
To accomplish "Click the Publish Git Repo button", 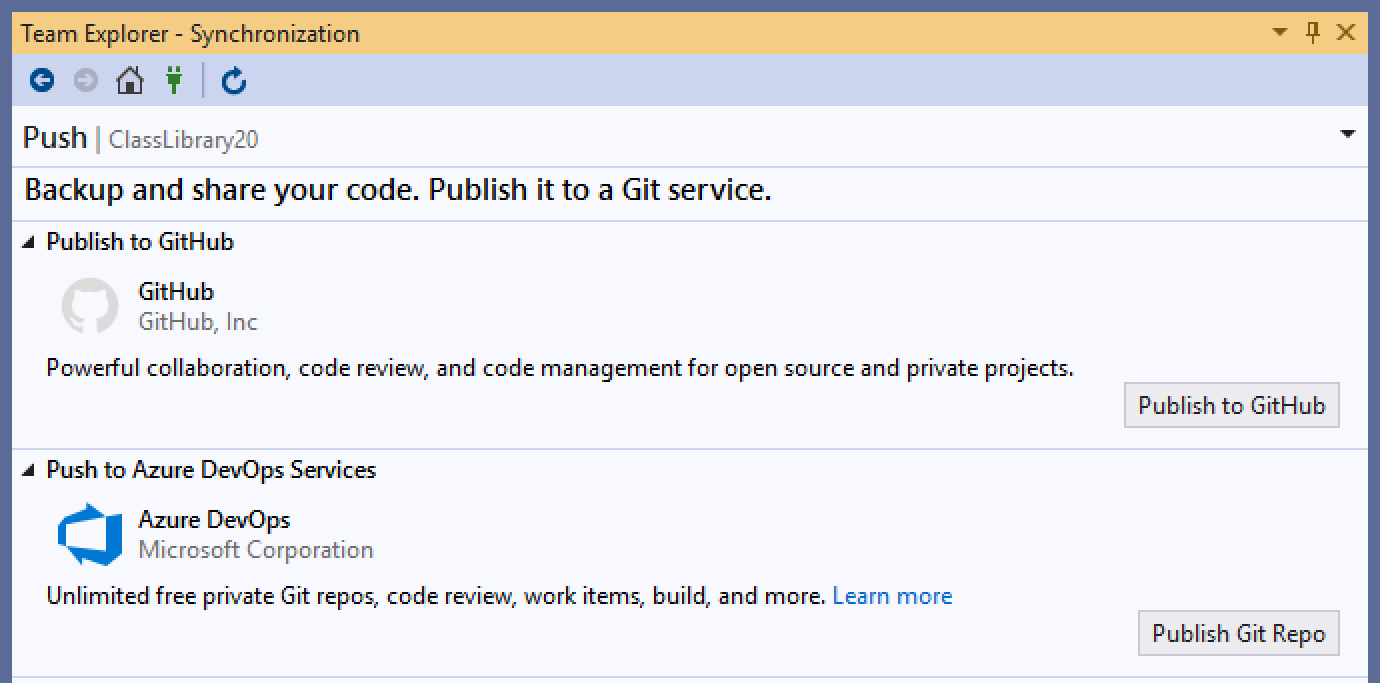I will tap(1239, 633).
